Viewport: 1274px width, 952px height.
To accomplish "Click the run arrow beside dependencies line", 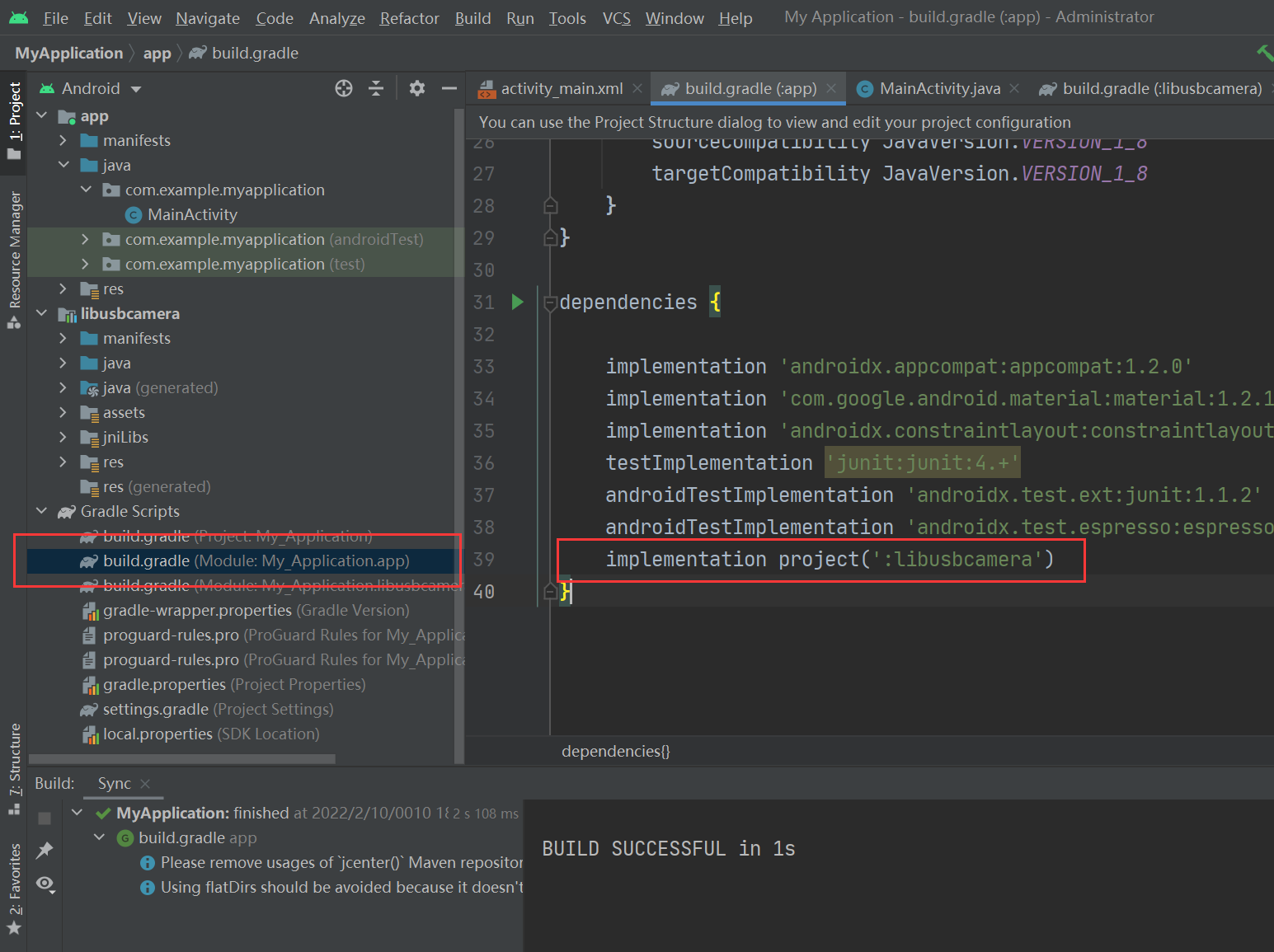I will click(x=518, y=302).
